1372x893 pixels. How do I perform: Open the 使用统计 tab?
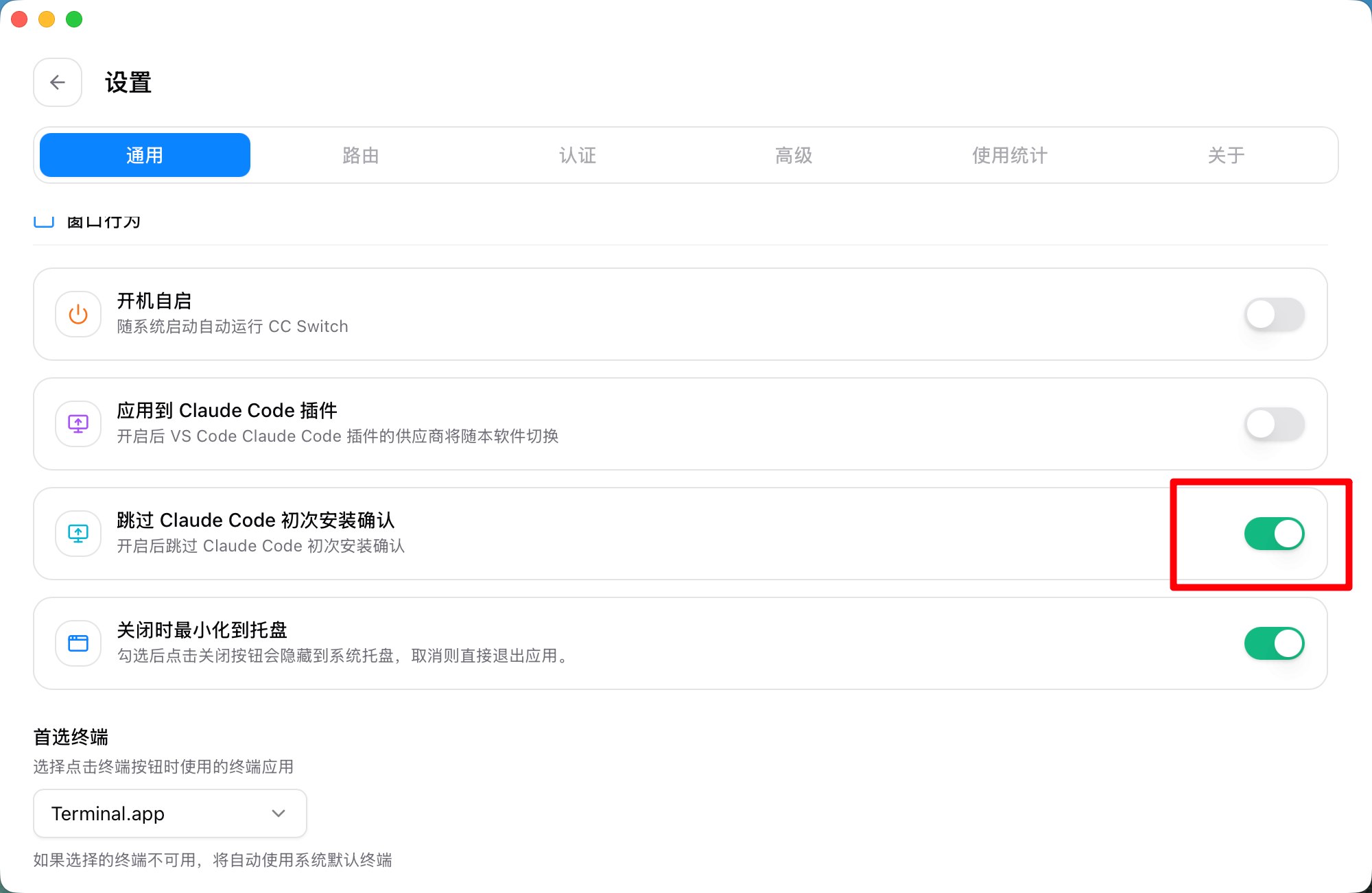tap(1010, 155)
